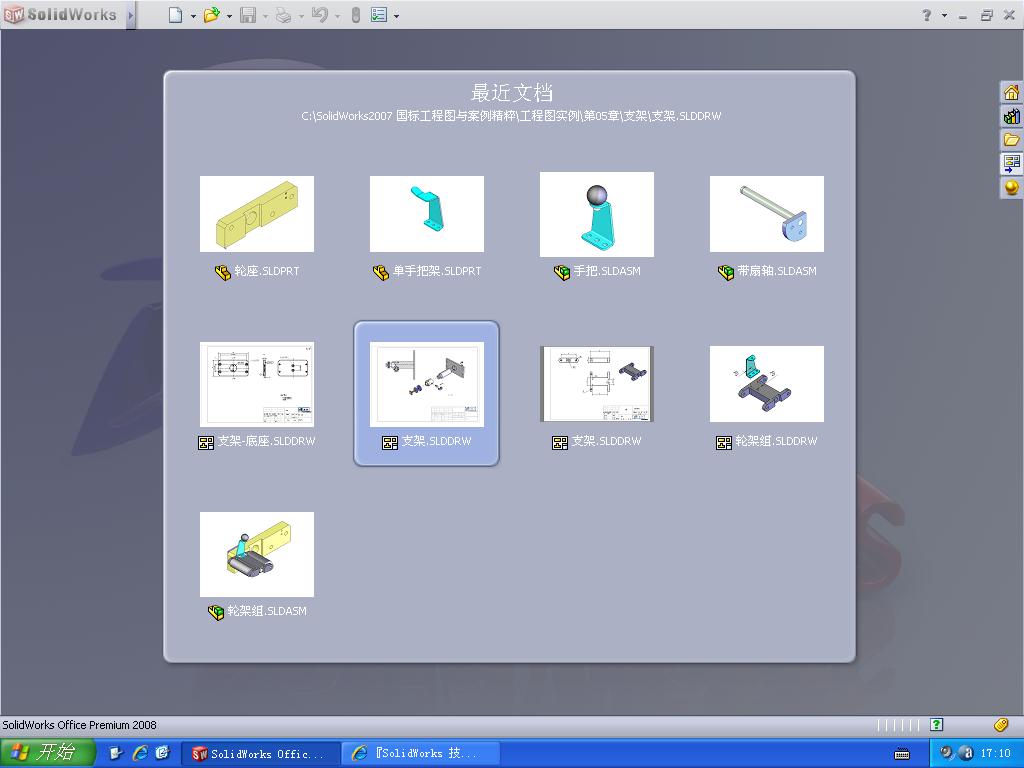This screenshot has width=1024, height=768.
Task: Click the Save floppy disk icon
Action: [248, 14]
